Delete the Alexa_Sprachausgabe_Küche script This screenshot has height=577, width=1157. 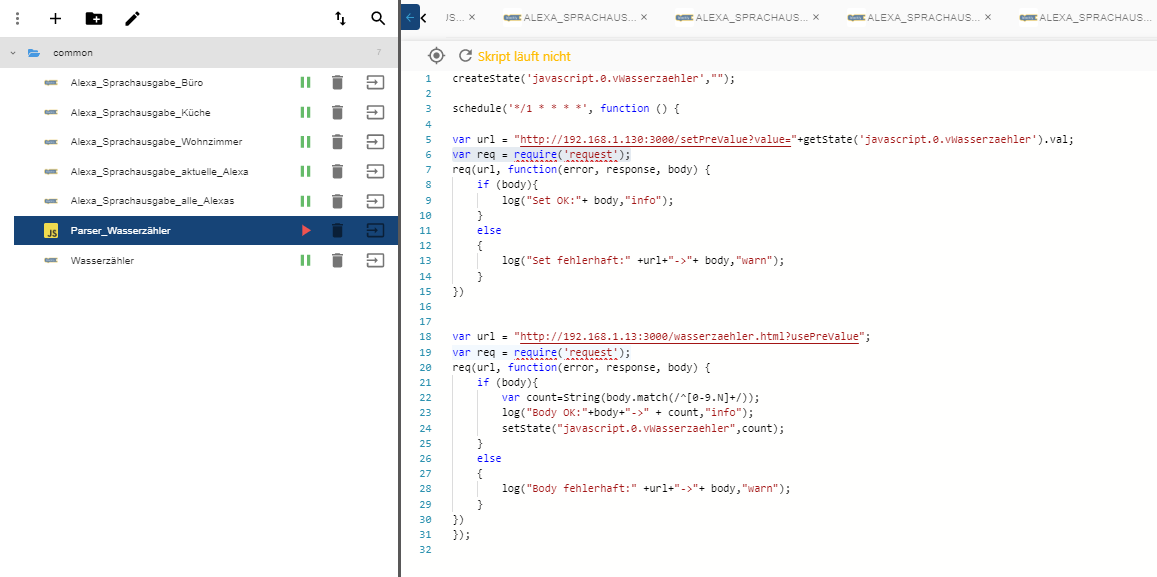337,112
